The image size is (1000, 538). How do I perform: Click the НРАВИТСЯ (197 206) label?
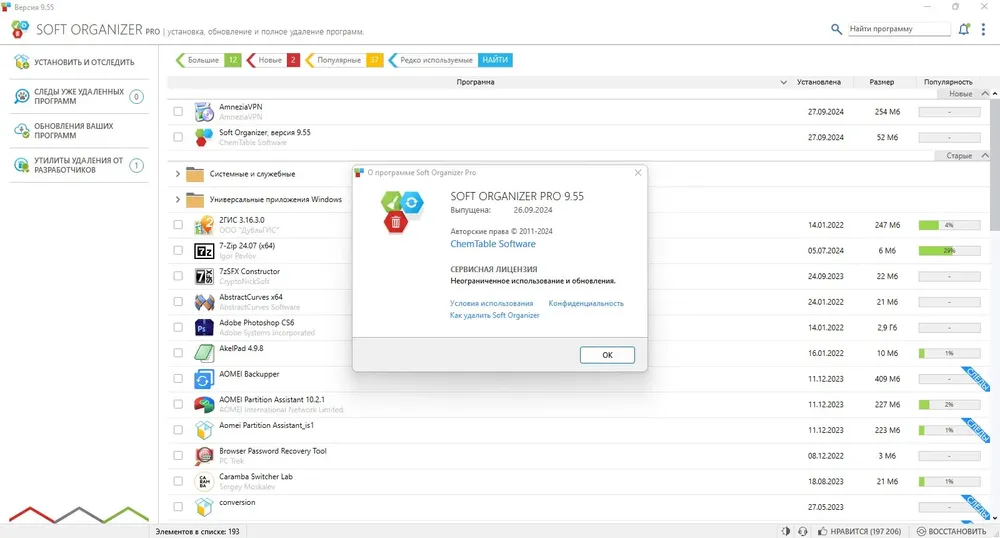click(865, 531)
